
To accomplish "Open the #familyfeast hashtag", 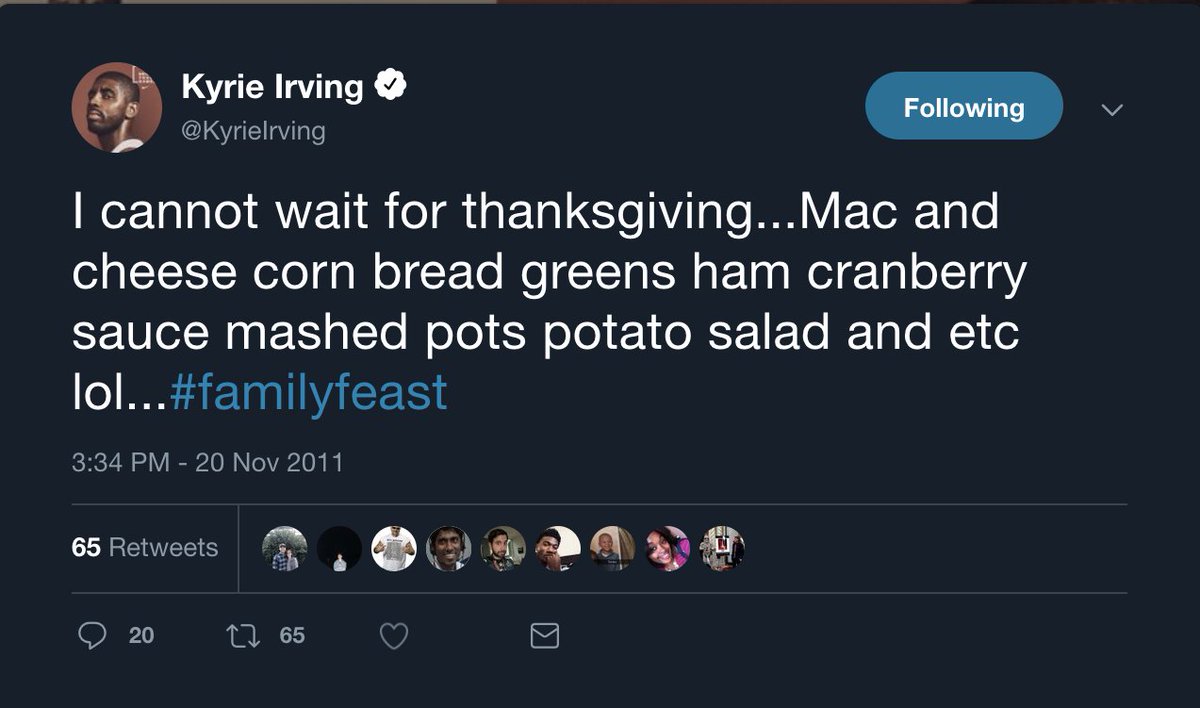I will click(308, 393).
